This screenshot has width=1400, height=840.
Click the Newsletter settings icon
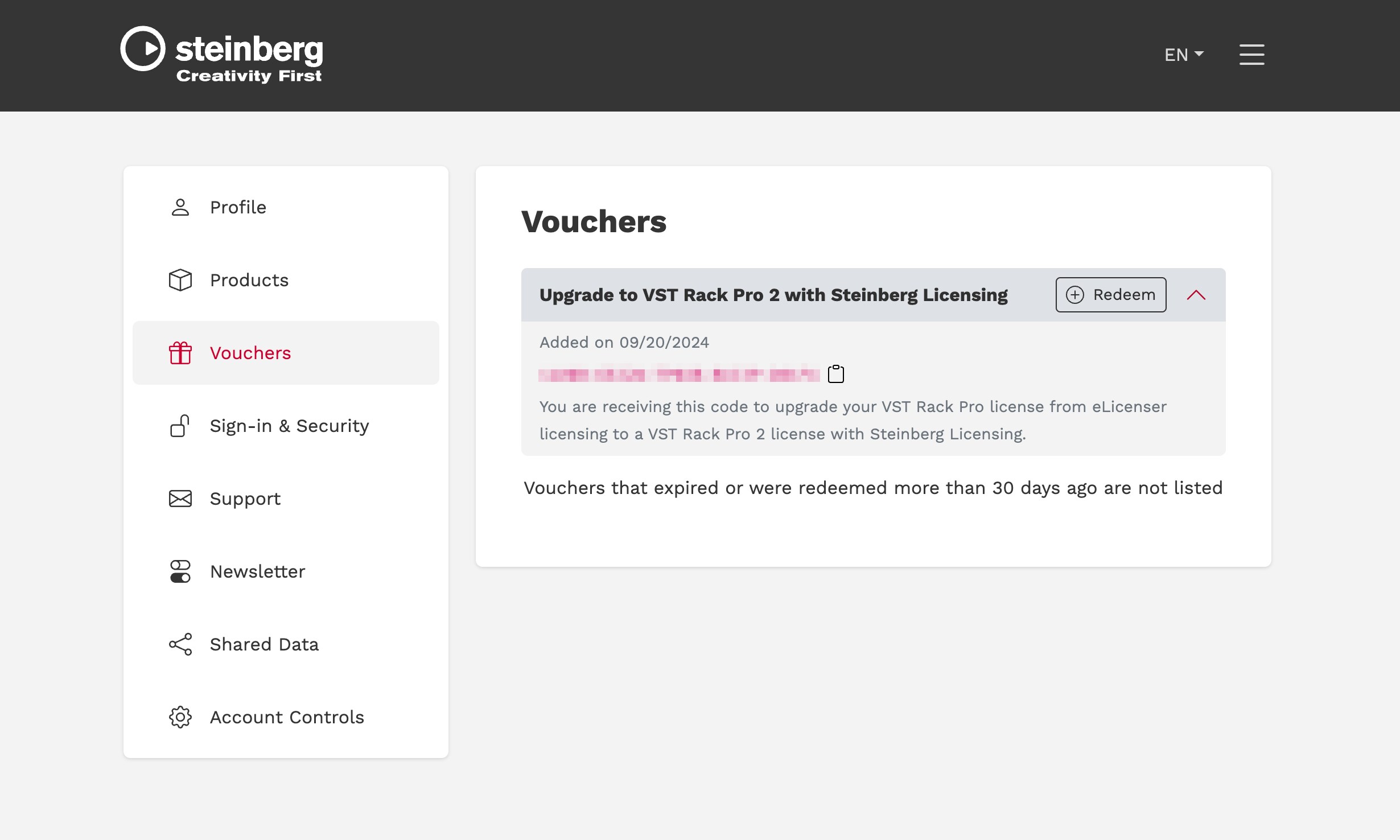coord(180,571)
